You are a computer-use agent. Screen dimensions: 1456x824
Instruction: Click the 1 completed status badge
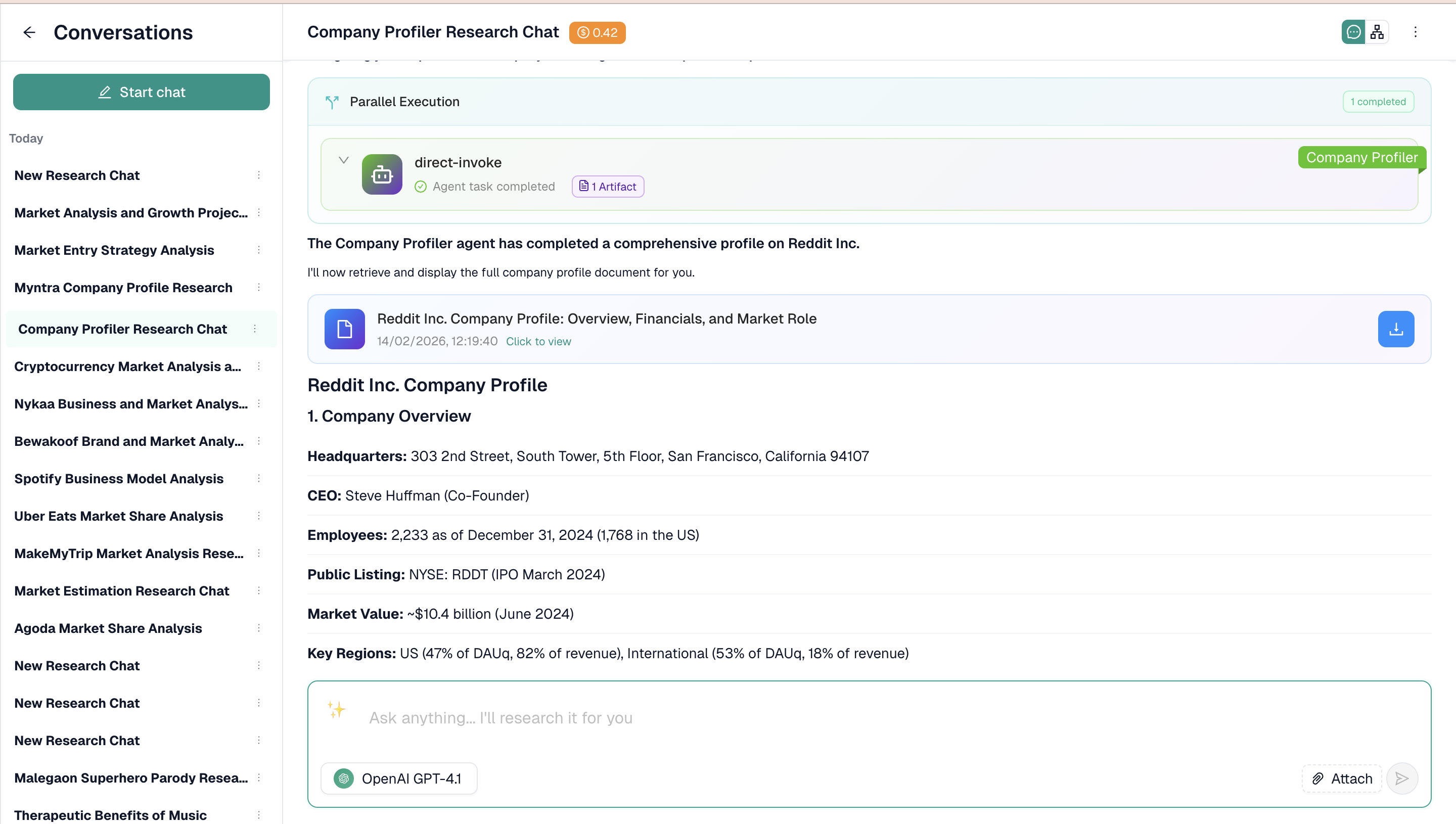1378,101
